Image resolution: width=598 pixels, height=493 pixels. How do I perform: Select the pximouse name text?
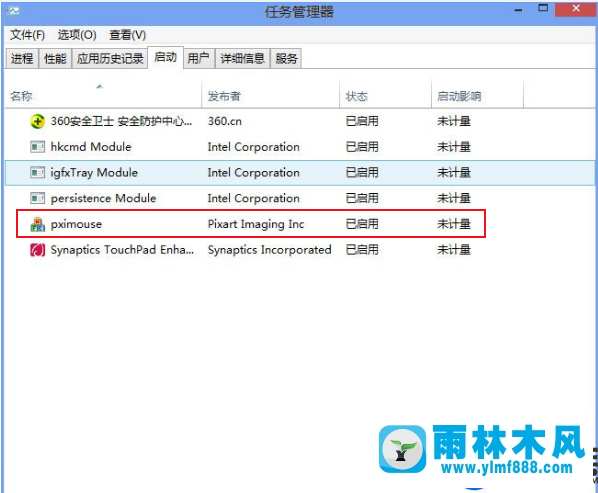coord(76,224)
